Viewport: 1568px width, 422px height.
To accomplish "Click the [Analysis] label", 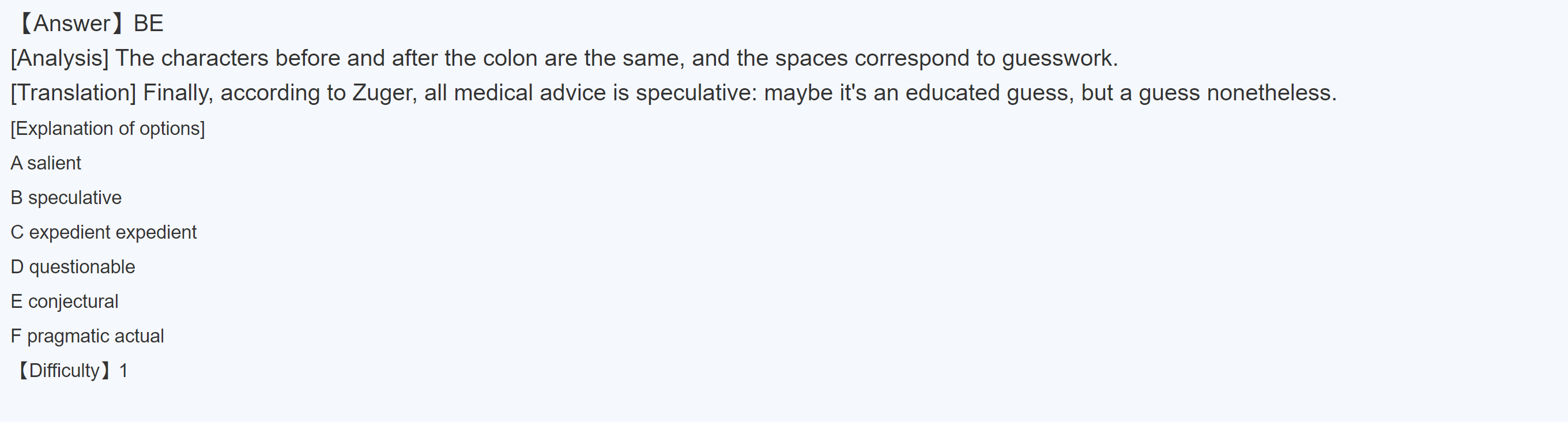I will tap(59, 58).
